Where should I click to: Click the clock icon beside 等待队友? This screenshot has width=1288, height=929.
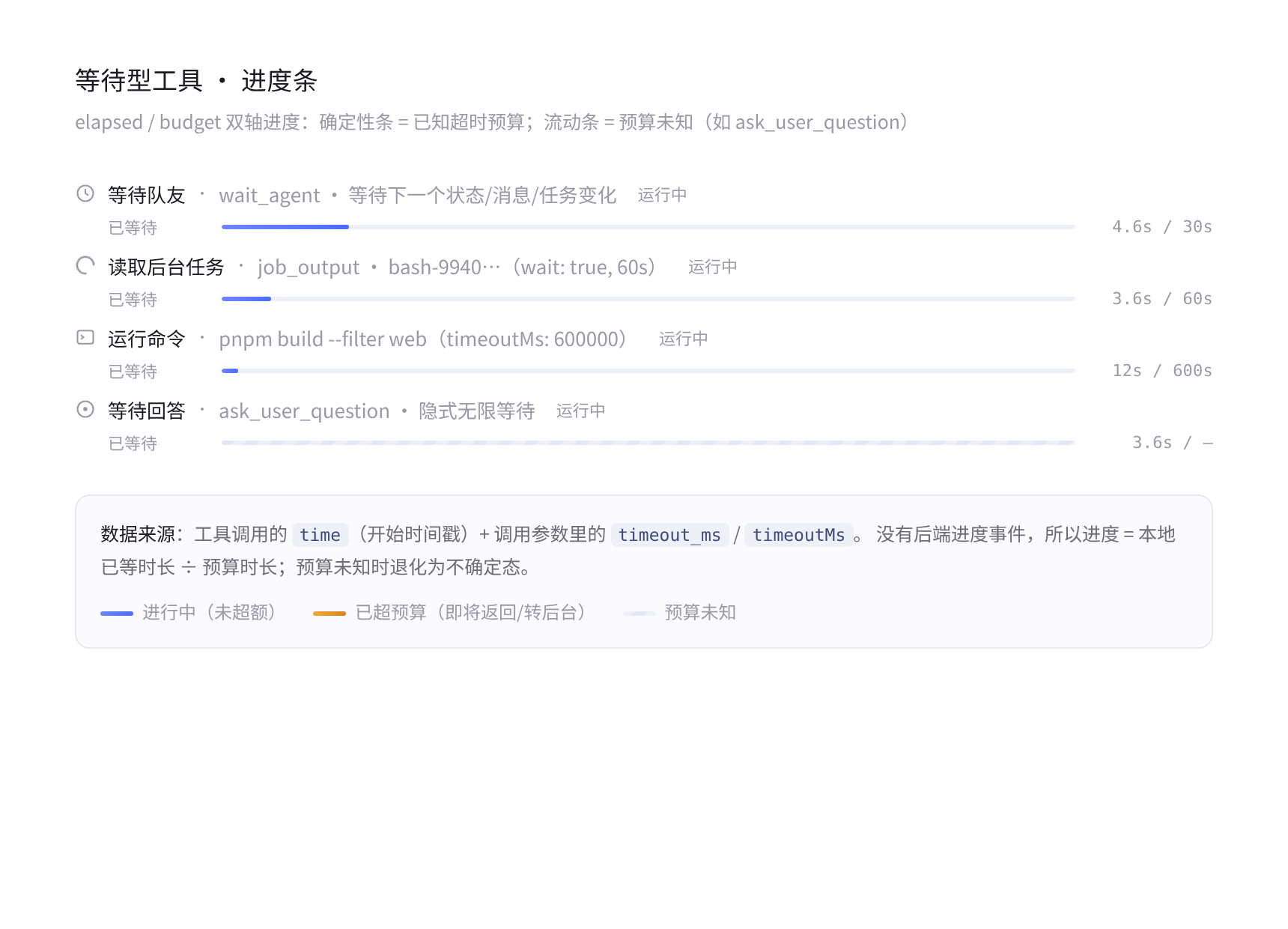[x=85, y=194]
